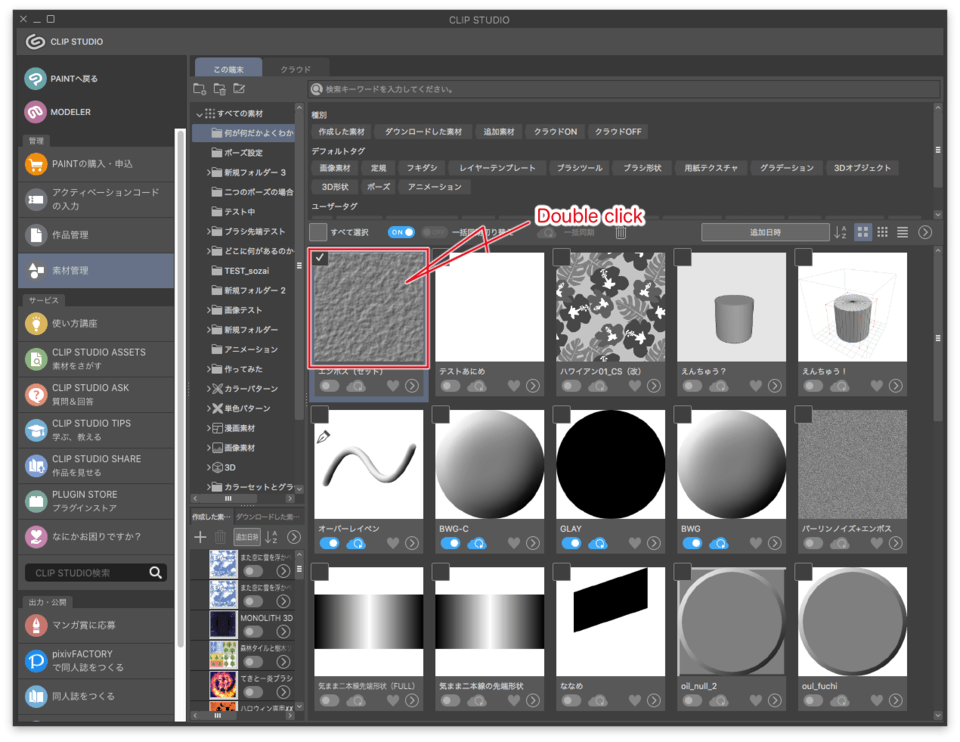This screenshot has height=742, width=960.
Task: Favorite the エンボス material with the heart icon
Action: pyautogui.click(x=393, y=386)
